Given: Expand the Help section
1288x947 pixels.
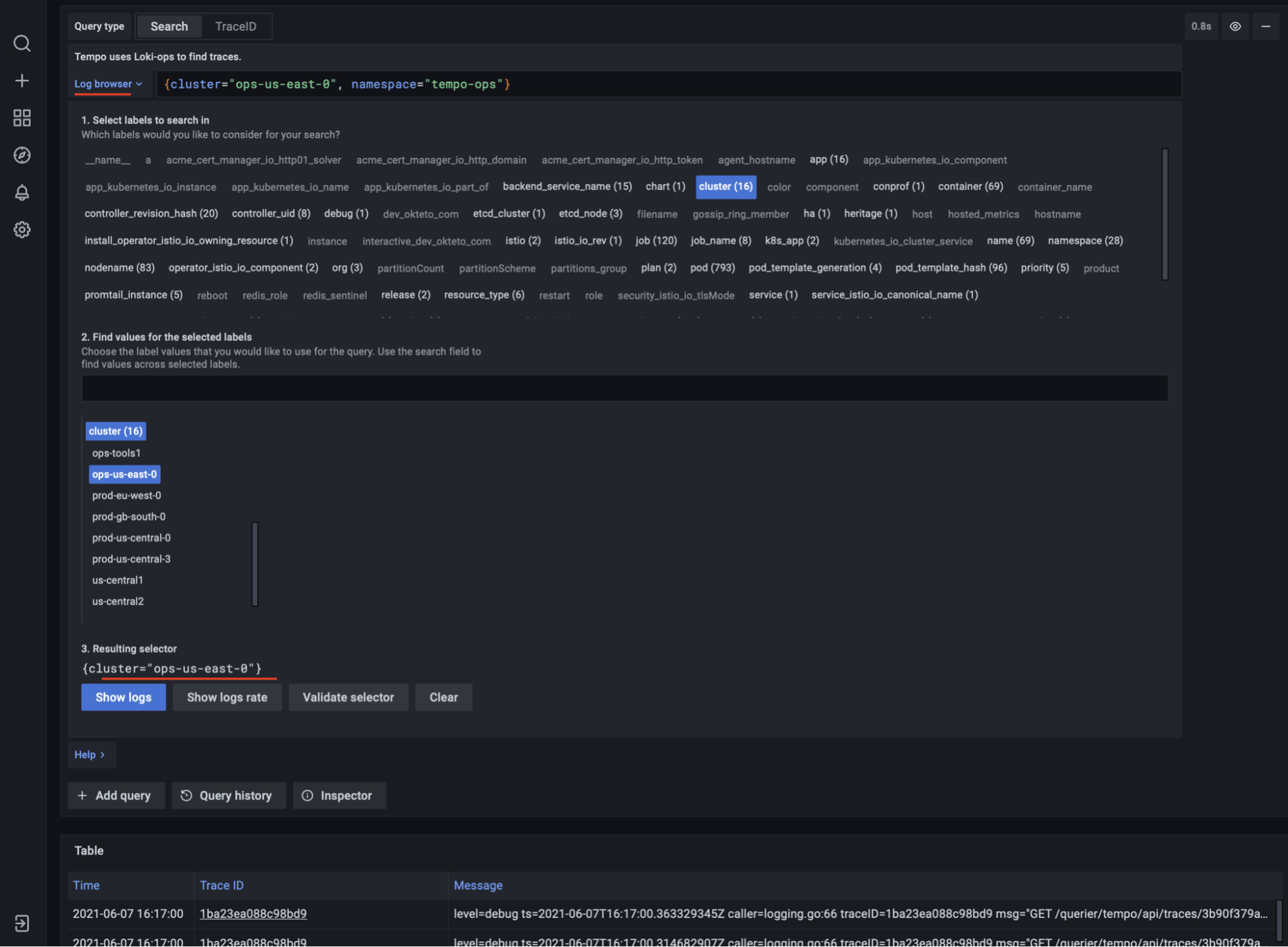Looking at the screenshot, I should click(x=90, y=754).
